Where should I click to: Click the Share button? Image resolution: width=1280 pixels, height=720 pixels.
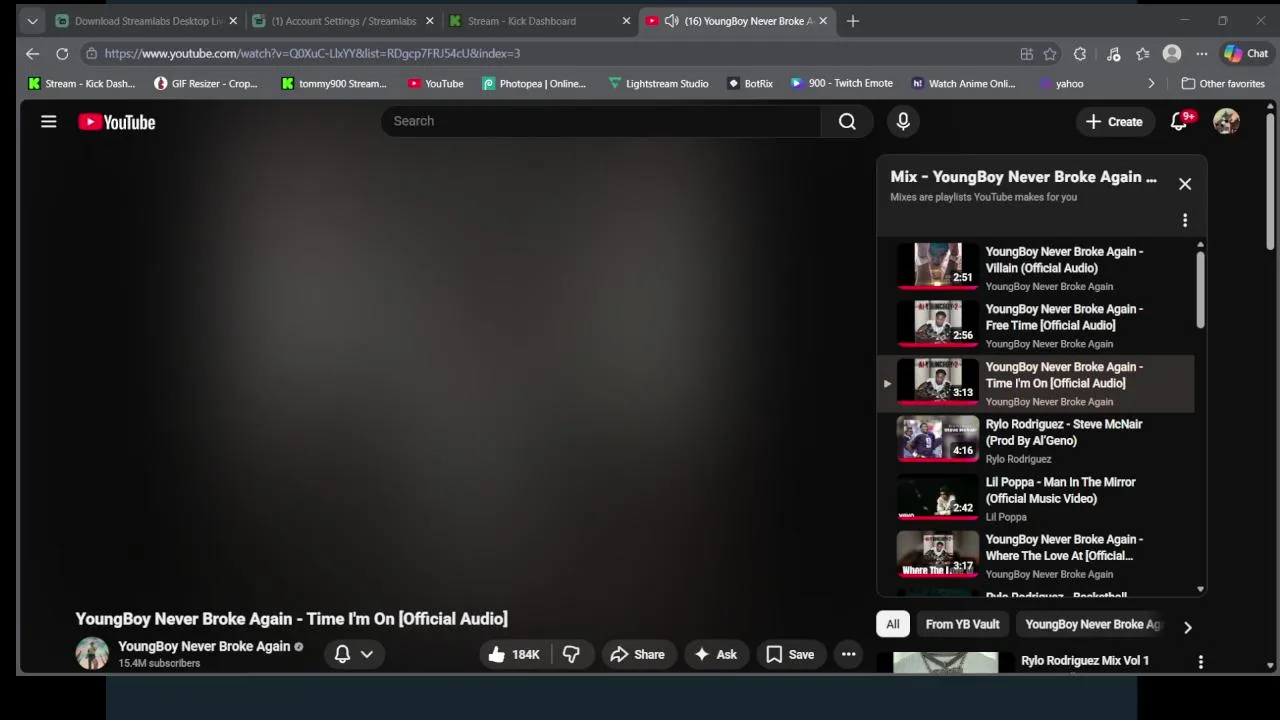637,654
